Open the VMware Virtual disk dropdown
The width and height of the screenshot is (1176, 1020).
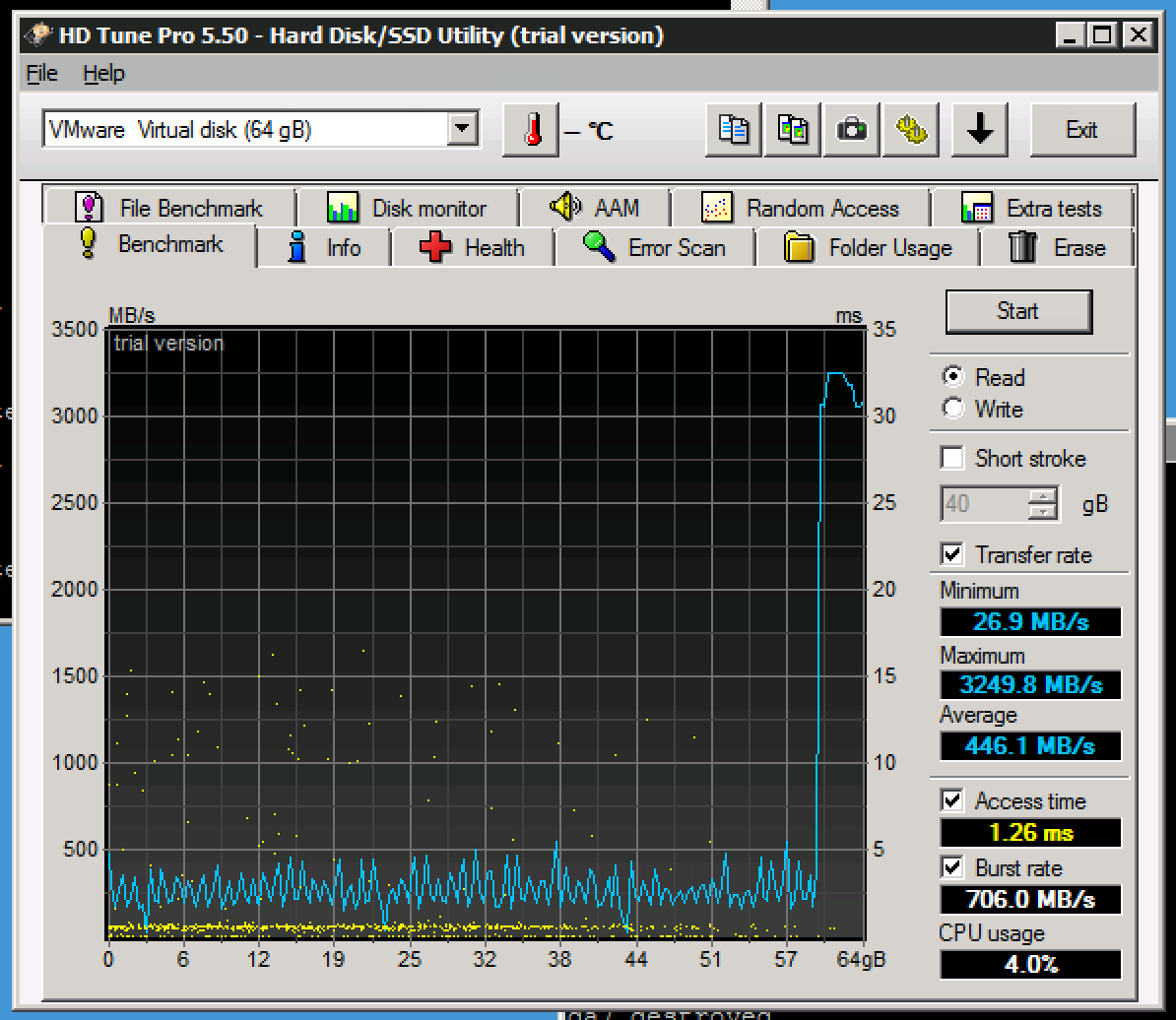pyautogui.click(x=462, y=129)
